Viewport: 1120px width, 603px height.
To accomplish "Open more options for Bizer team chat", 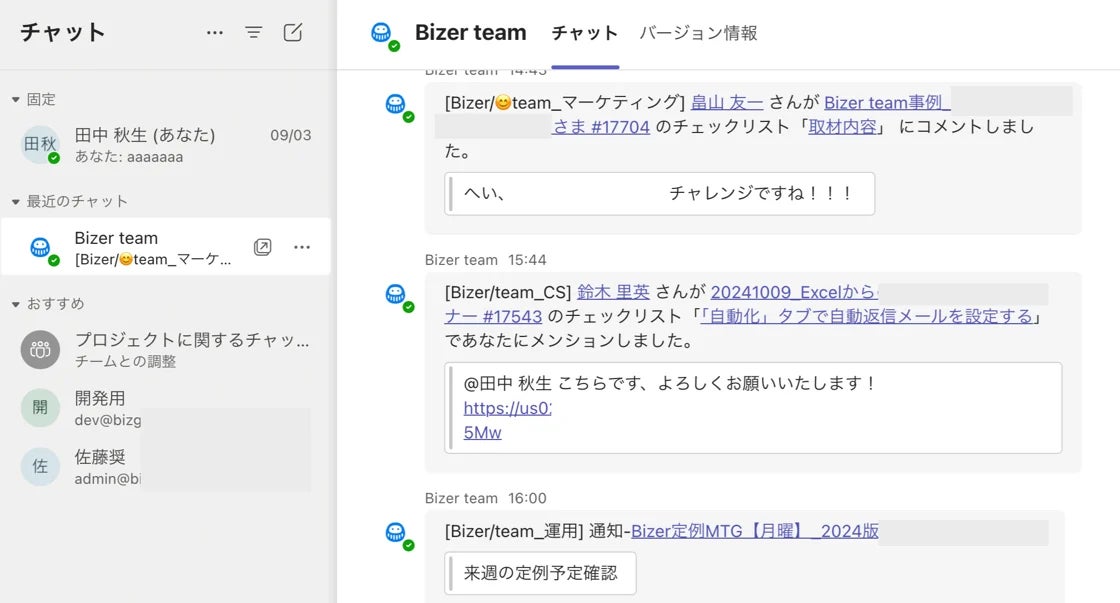I will pyautogui.click(x=302, y=247).
